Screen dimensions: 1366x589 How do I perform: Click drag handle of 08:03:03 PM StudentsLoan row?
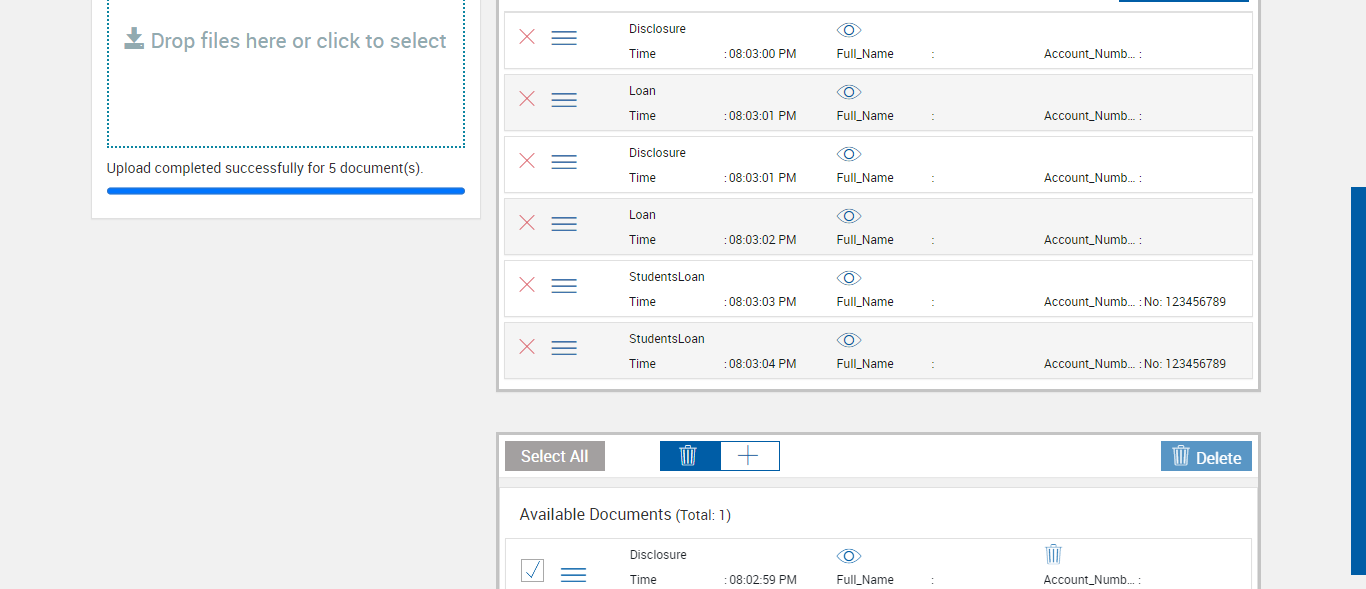(x=564, y=286)
